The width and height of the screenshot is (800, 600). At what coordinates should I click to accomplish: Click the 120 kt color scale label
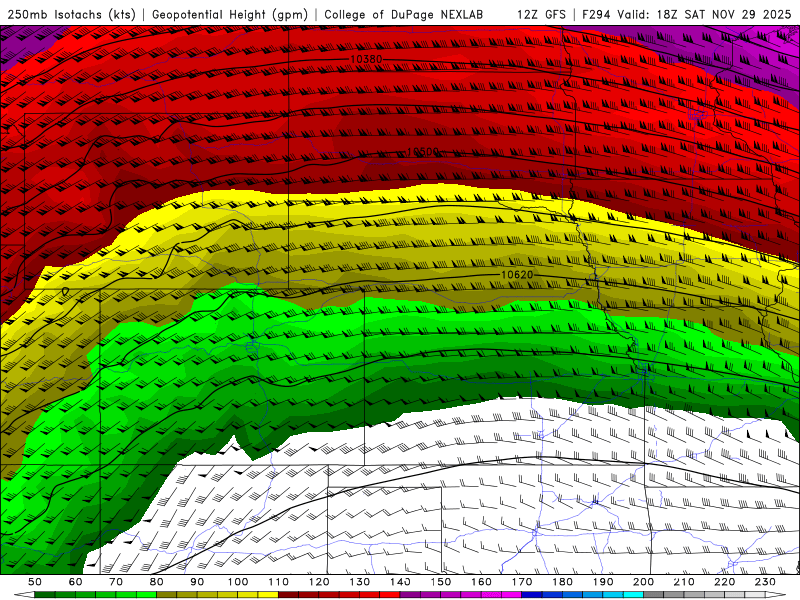pos(319,582)
